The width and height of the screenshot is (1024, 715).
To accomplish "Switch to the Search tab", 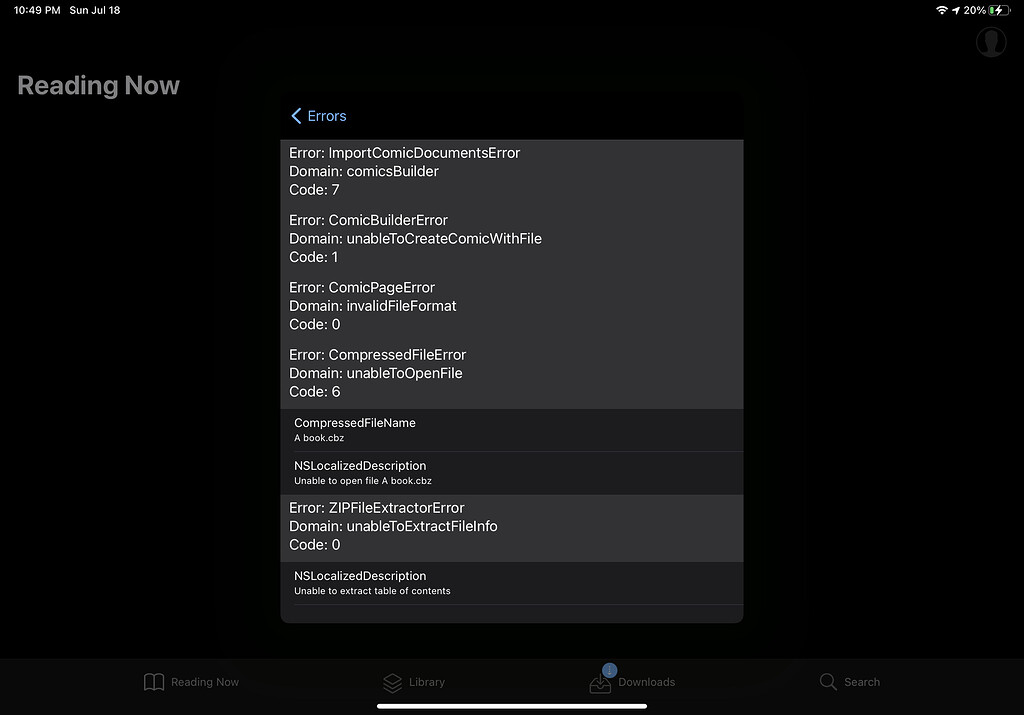I will click(850, 682).
